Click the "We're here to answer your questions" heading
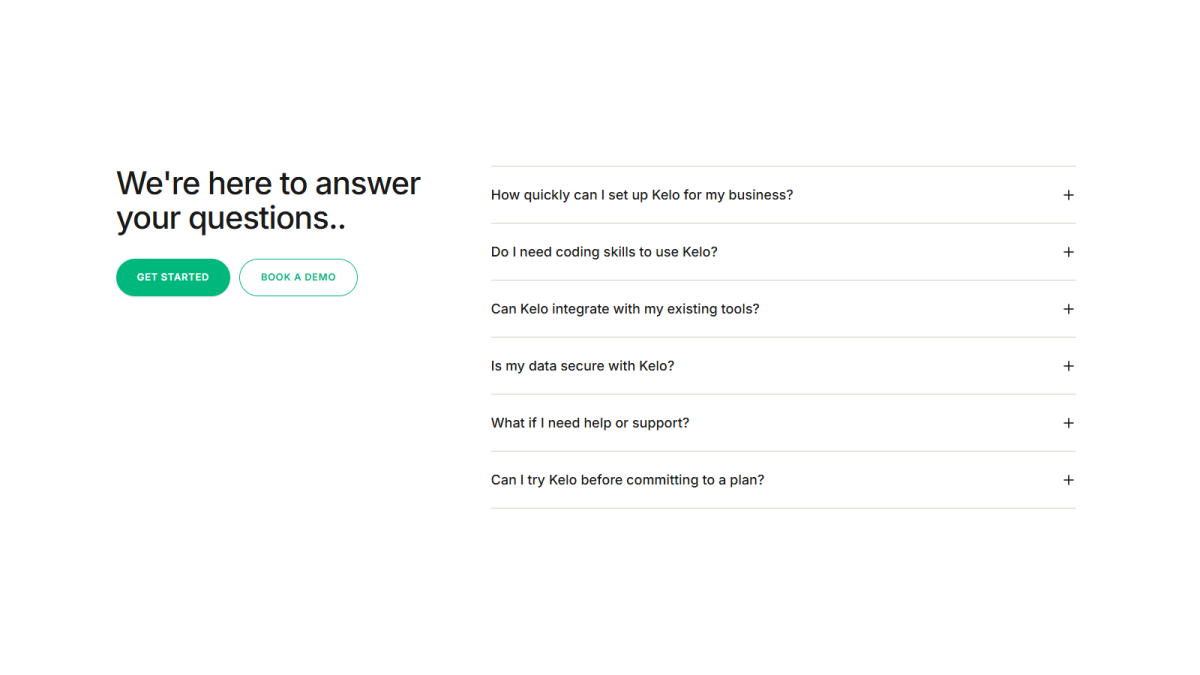1200x675 pixels. click(268, 200)
